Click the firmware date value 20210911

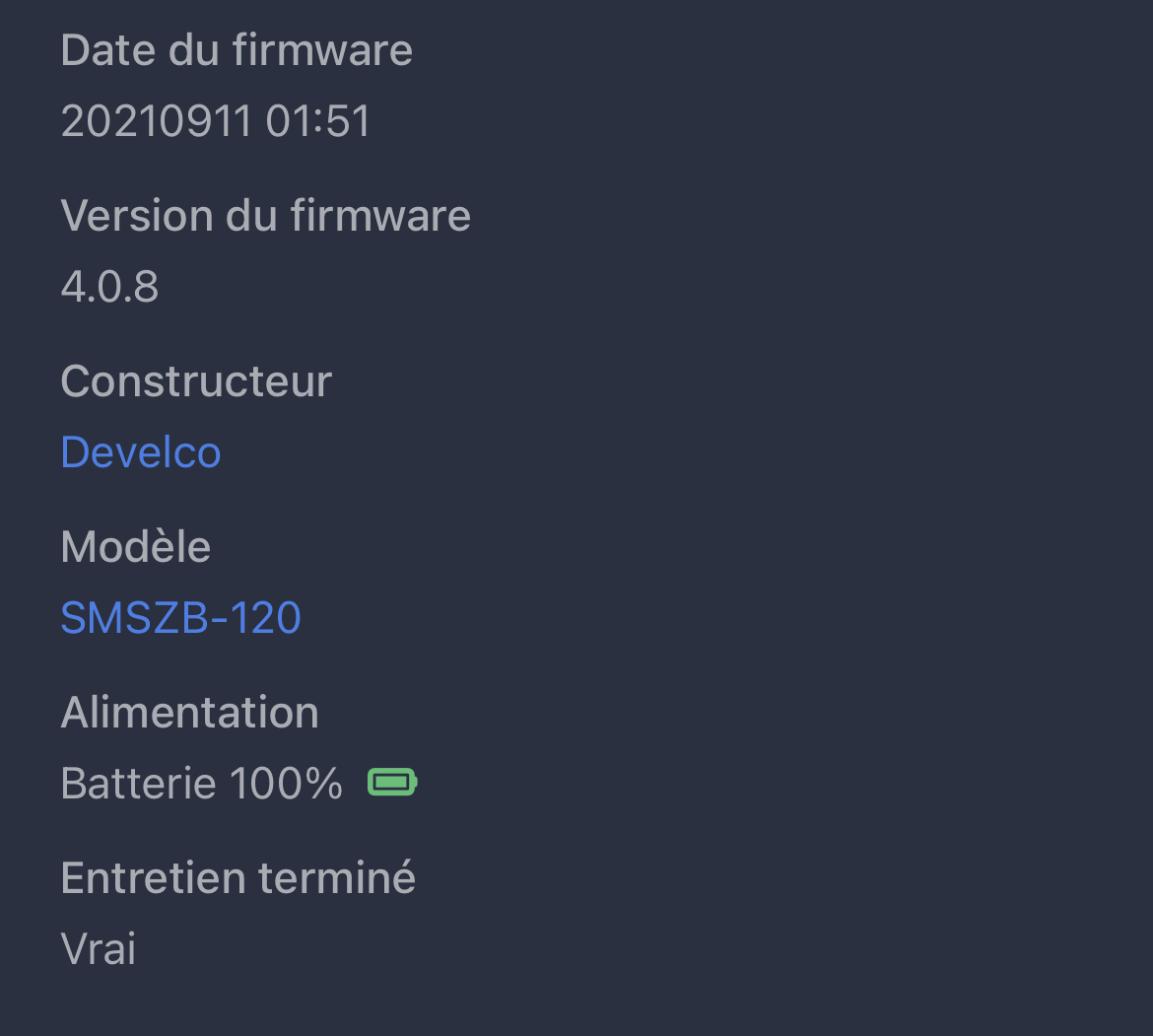156,121
